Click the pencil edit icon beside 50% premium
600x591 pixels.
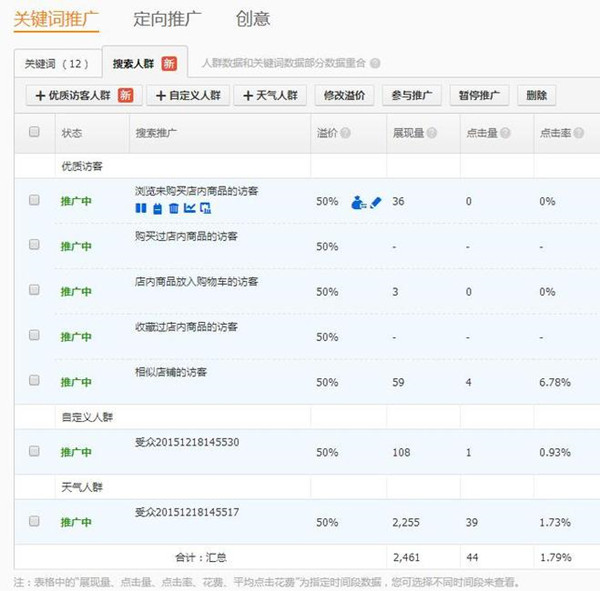(x=376, y=202)
